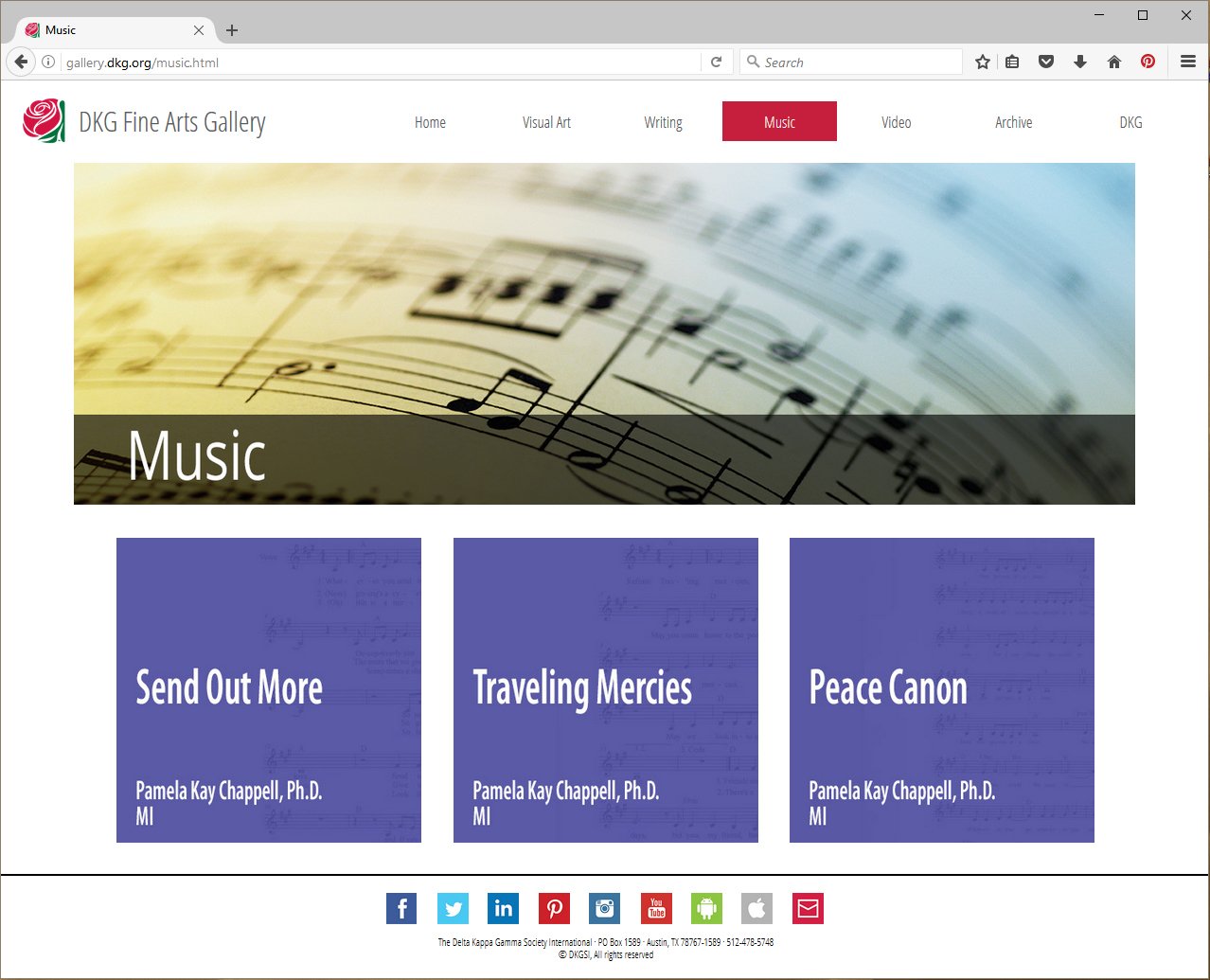Open the Writing section
The width and height of the screenshot is (1210, 980).
[x=663, y=122]
